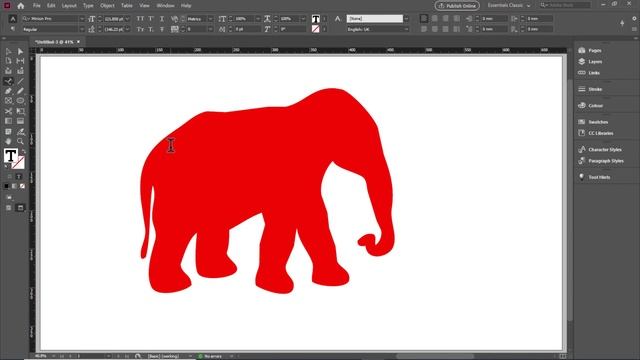Open the Window menu

coord(165,6)
